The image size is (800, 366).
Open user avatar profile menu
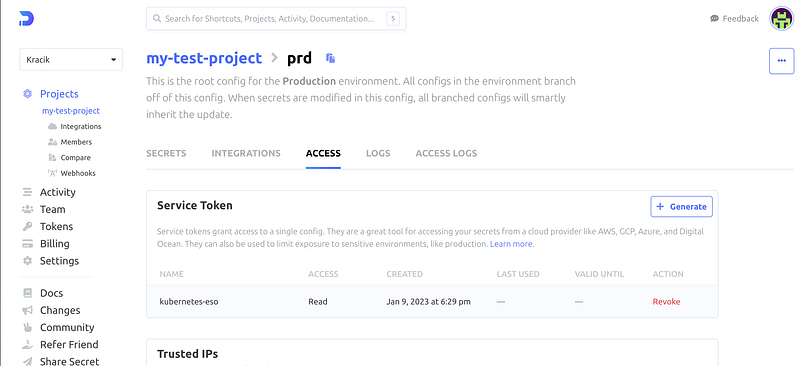point(781,19)
